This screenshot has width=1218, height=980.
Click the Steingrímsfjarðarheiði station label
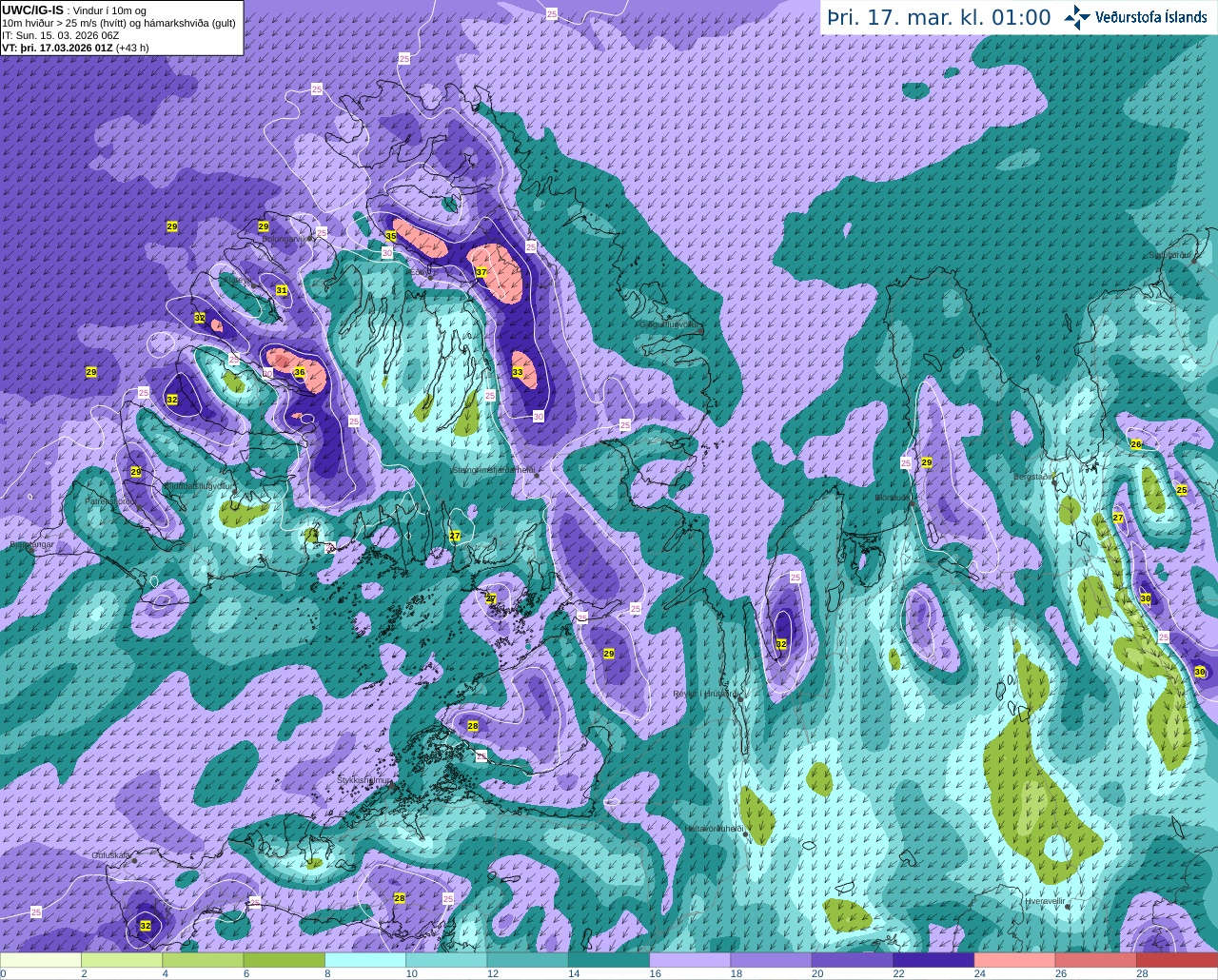pyautogui.click(x=494, y=469)
